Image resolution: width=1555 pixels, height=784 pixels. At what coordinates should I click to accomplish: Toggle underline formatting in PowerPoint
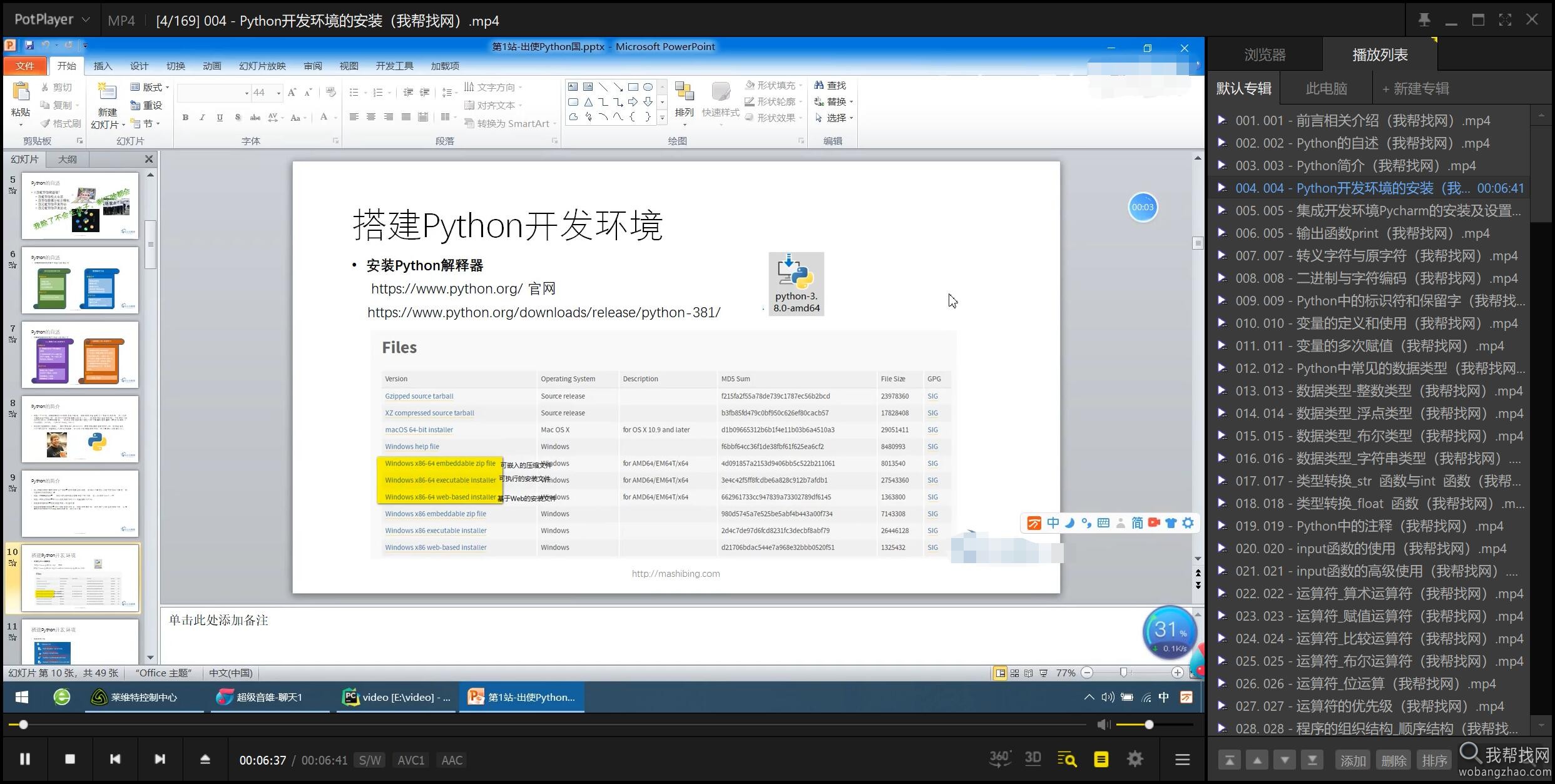[220, 117]
